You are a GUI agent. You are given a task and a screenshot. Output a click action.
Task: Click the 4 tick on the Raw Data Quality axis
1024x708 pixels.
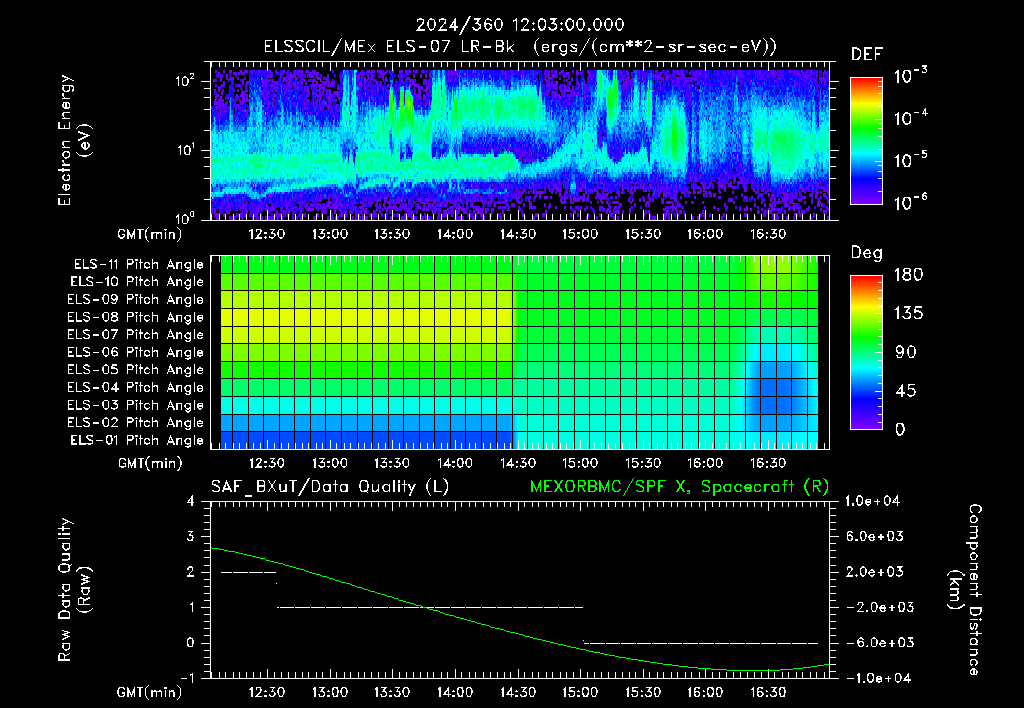[190, 501]
